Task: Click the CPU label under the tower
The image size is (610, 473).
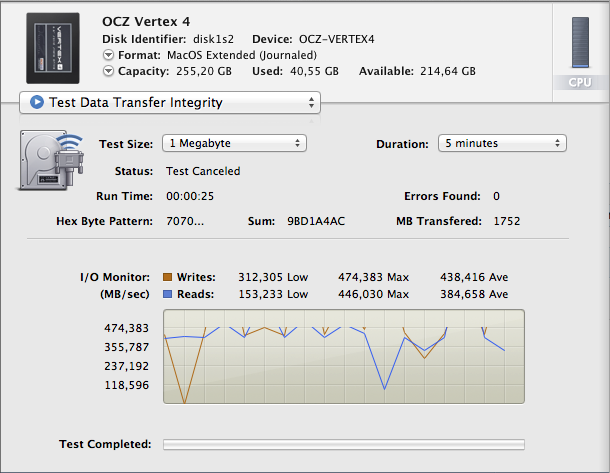Action: pyautogui.click(x=580, y=82)
